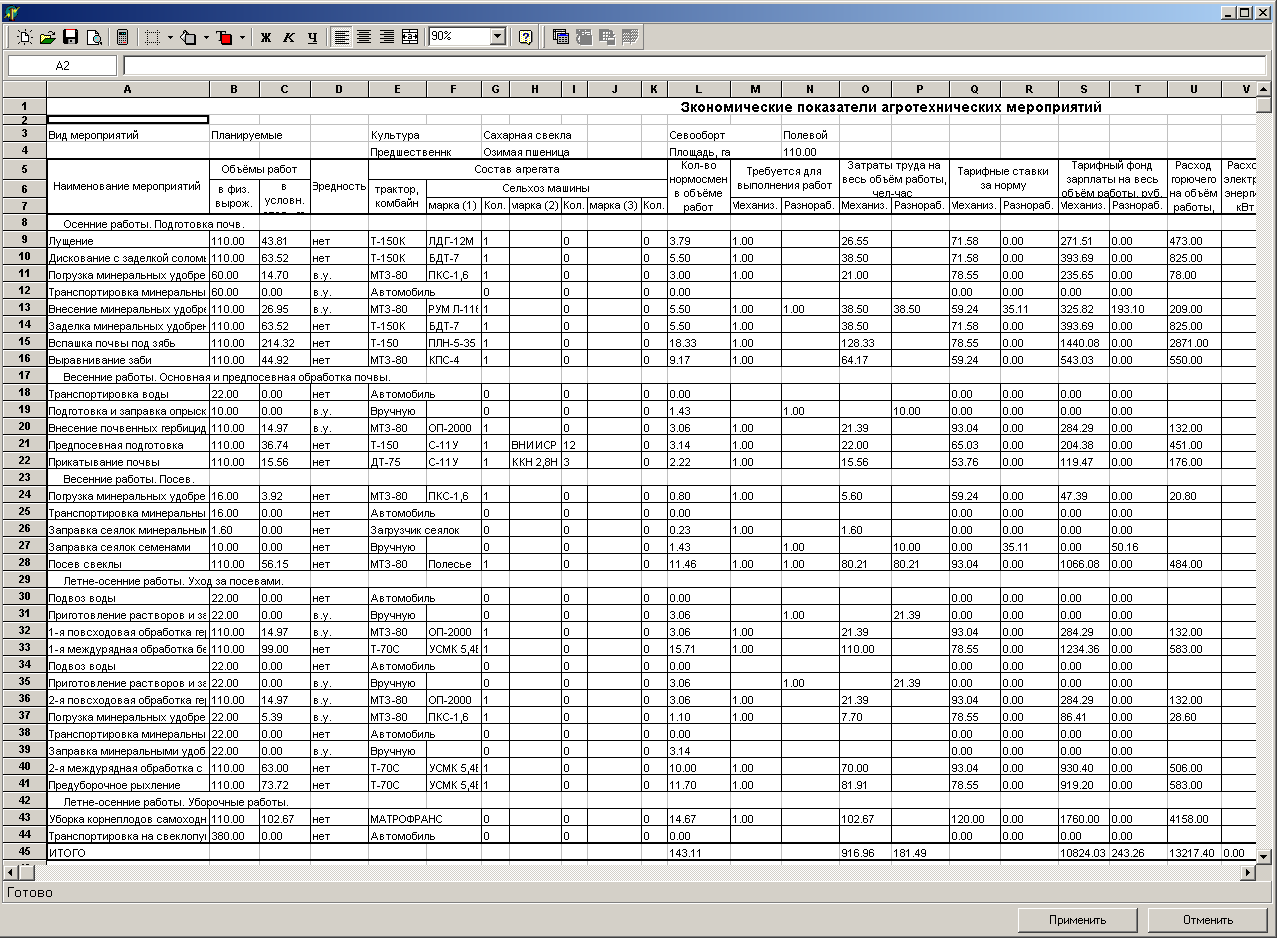Select row 45 header

(23, 852)
